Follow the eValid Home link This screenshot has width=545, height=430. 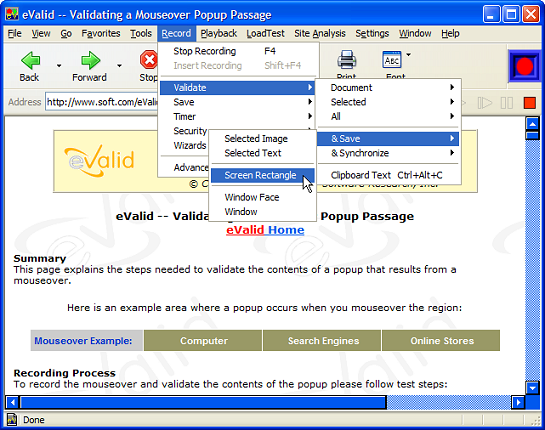pos(265,230)
